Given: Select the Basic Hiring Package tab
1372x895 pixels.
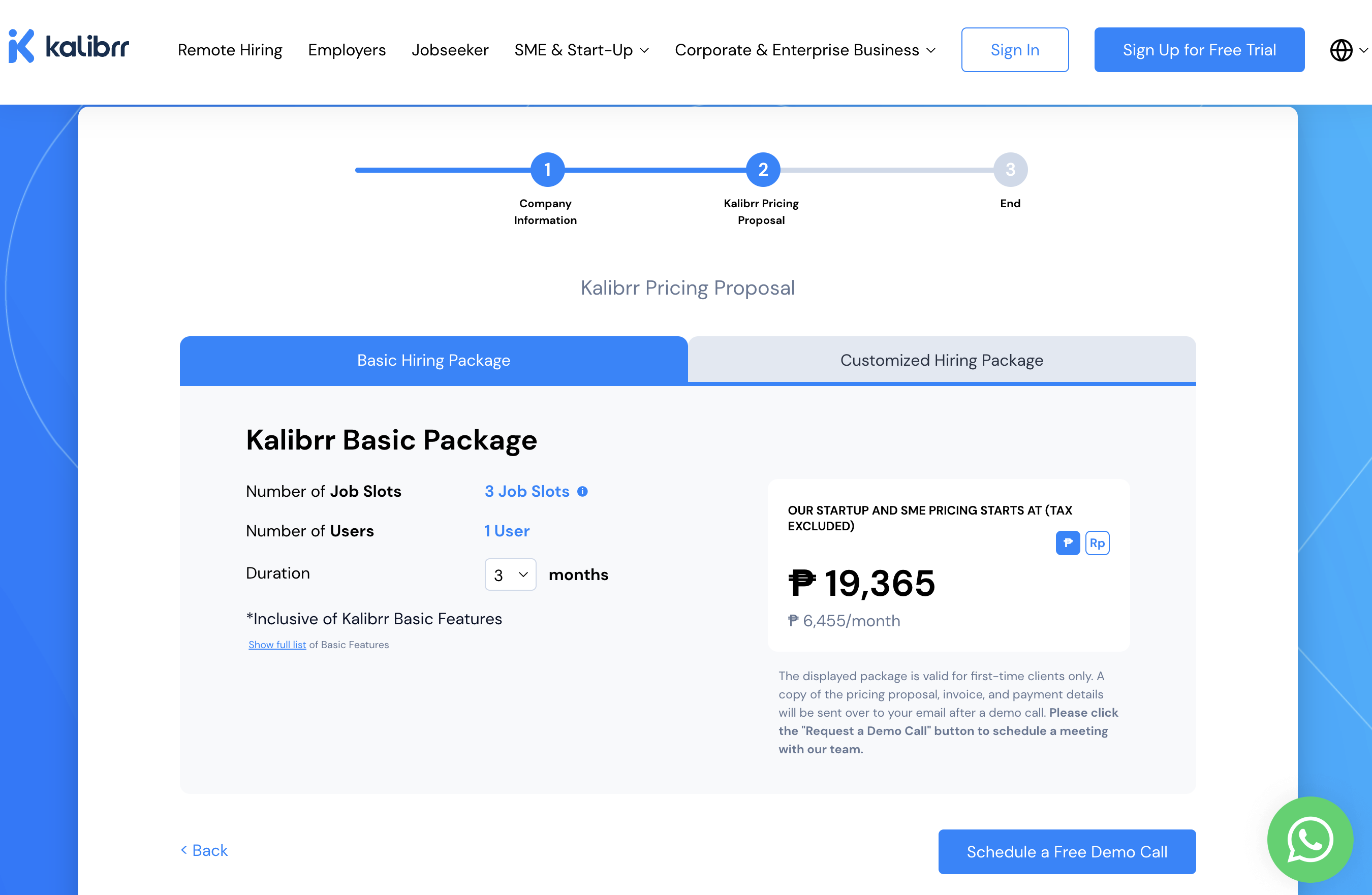Looking at the screenshot, I should point(433,360).
